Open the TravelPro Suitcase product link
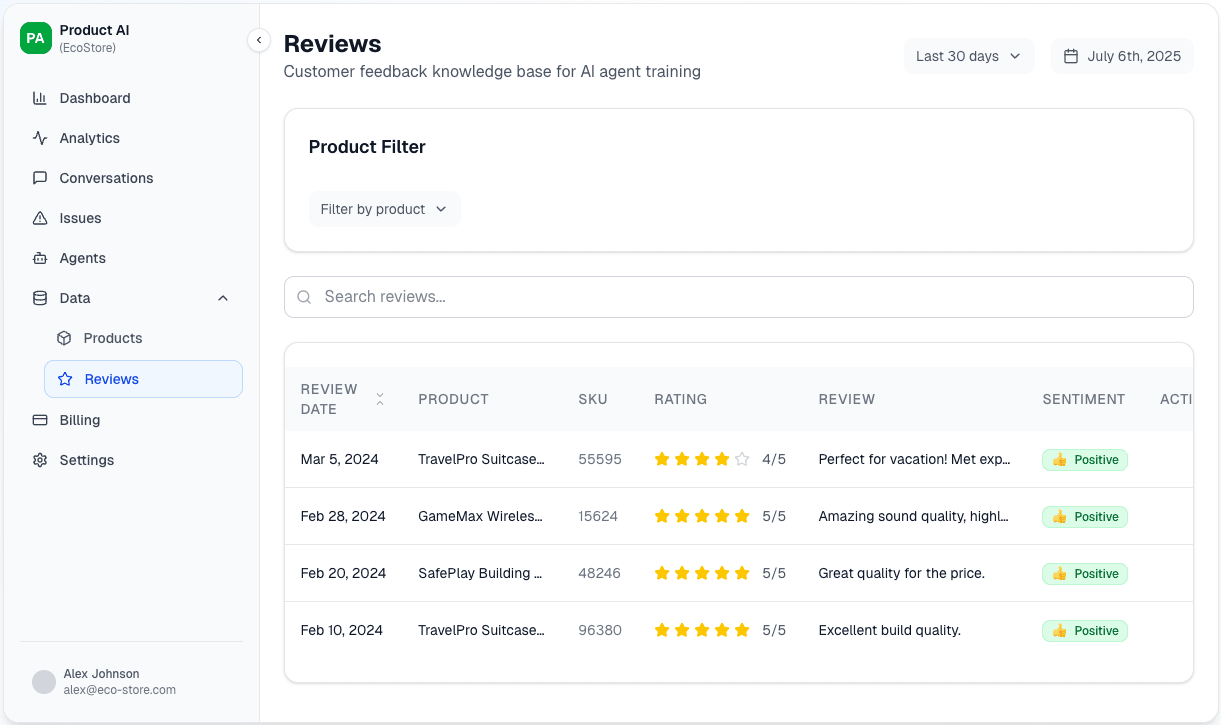The width and height of the screenshot is (1221, 725). (481, 458)
